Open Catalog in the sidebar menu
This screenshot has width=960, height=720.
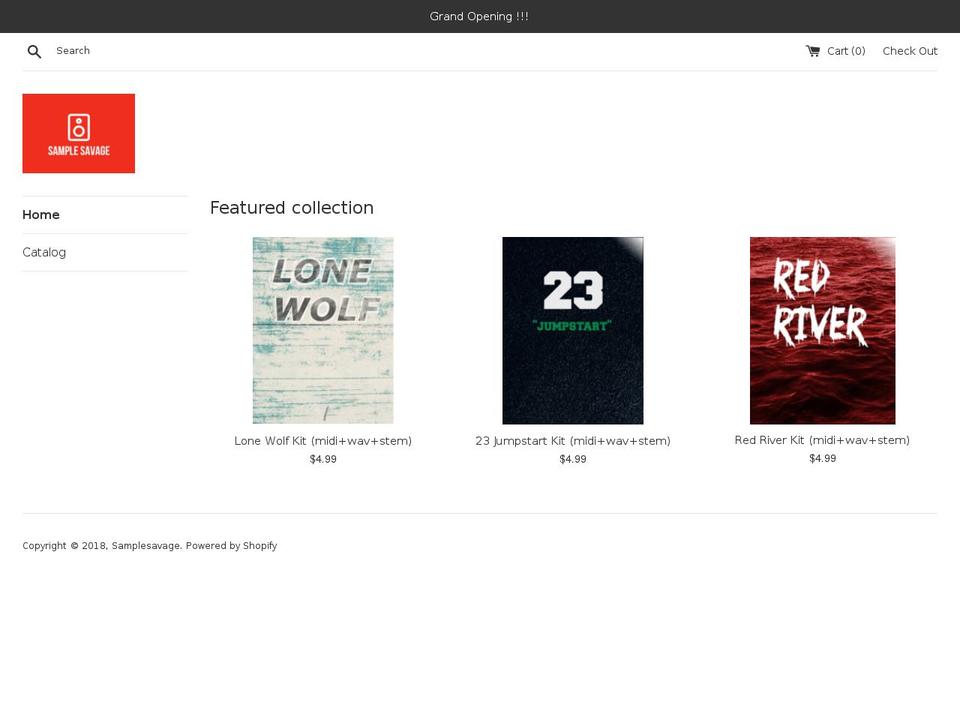coord(44,252)
